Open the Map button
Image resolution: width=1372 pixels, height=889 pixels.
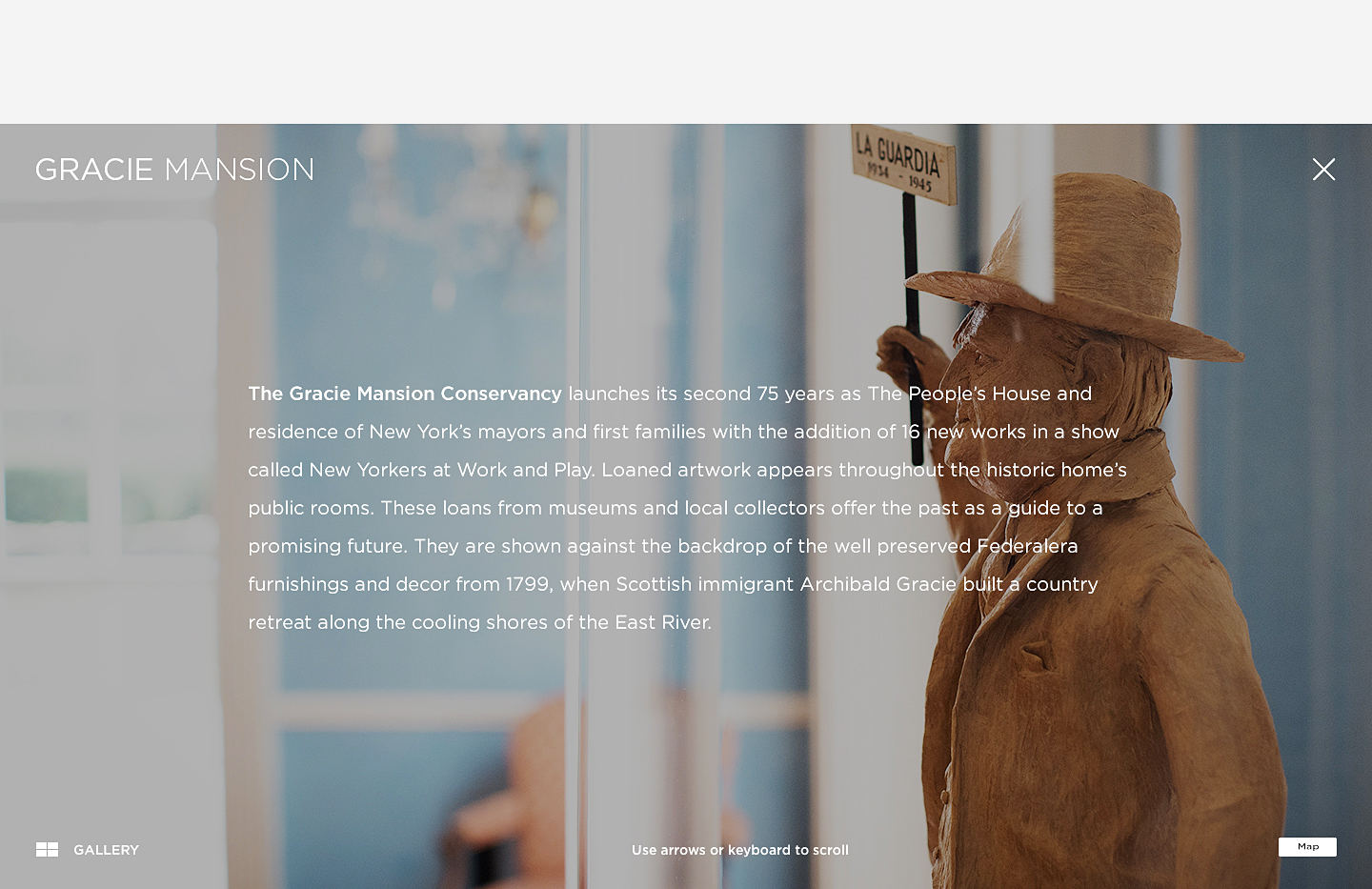click(1307, 846)
